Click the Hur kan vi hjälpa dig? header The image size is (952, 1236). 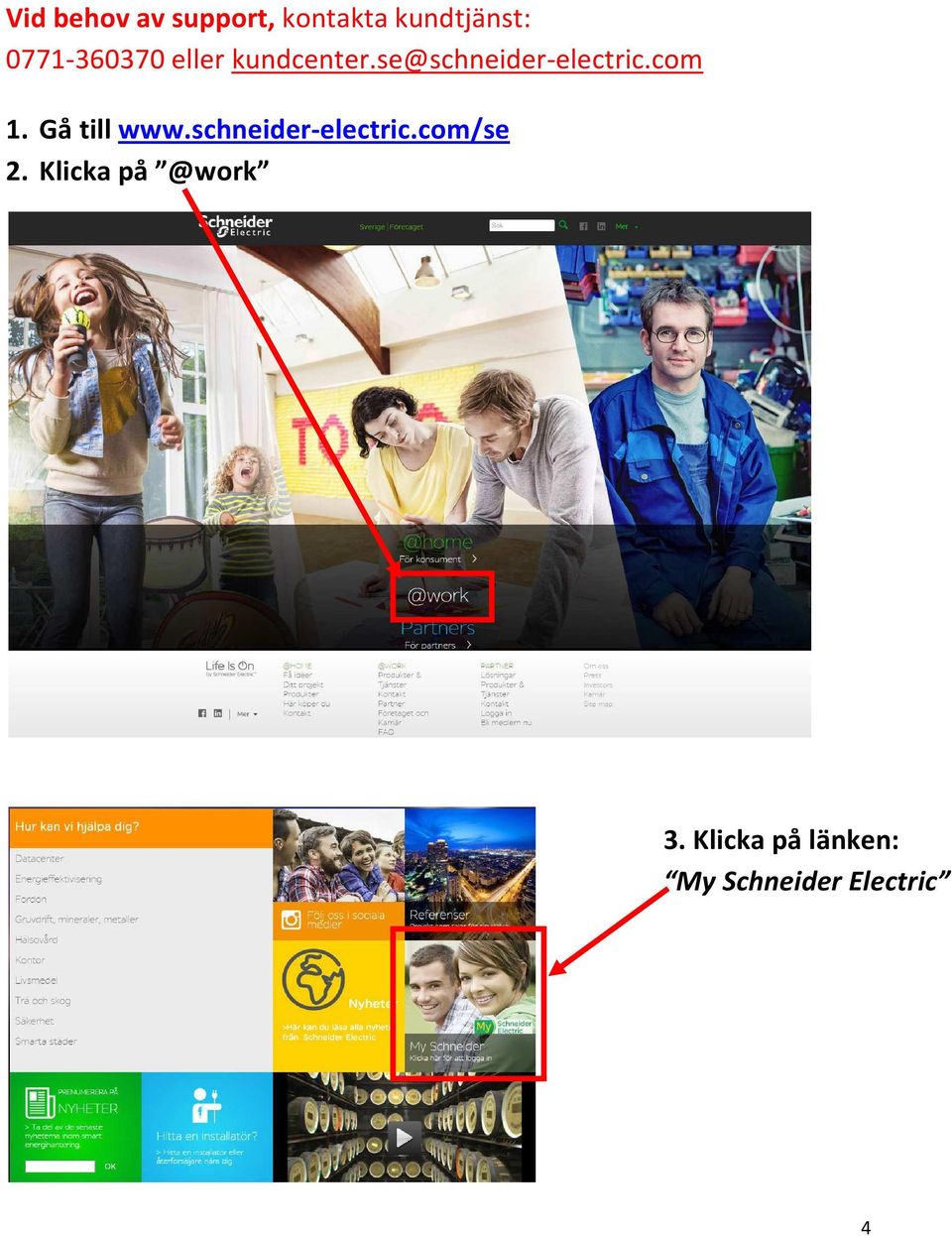click(x=140, y=826)
